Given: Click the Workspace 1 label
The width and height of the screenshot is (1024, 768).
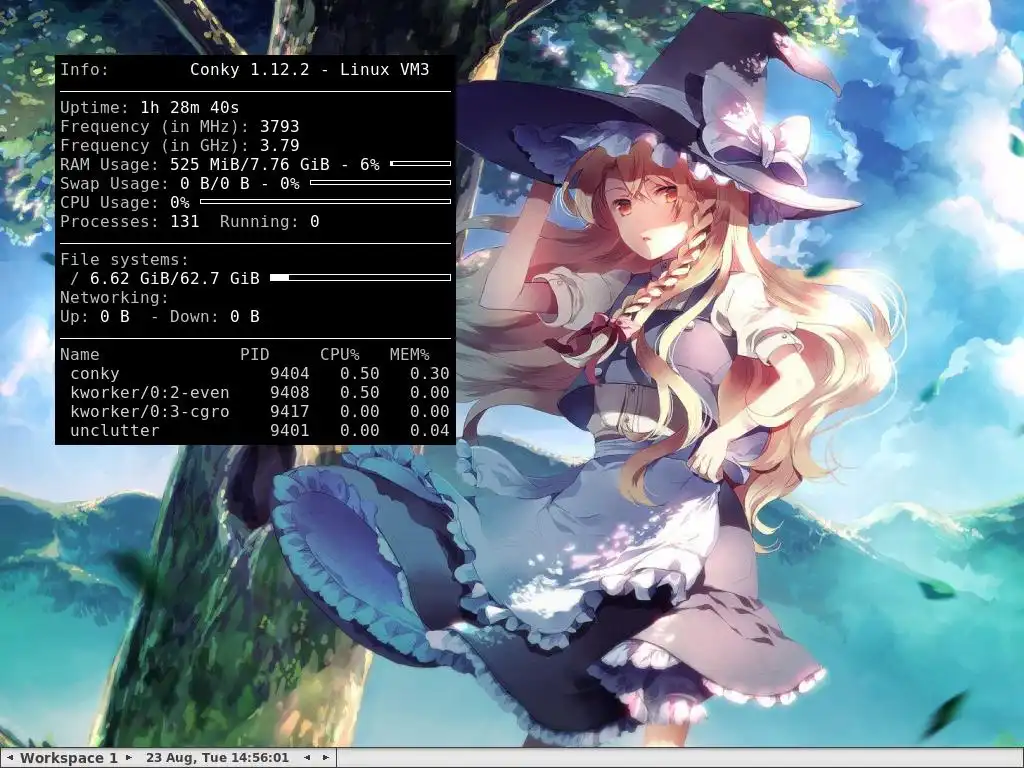Looking at the screenshot, I should 69,758.
